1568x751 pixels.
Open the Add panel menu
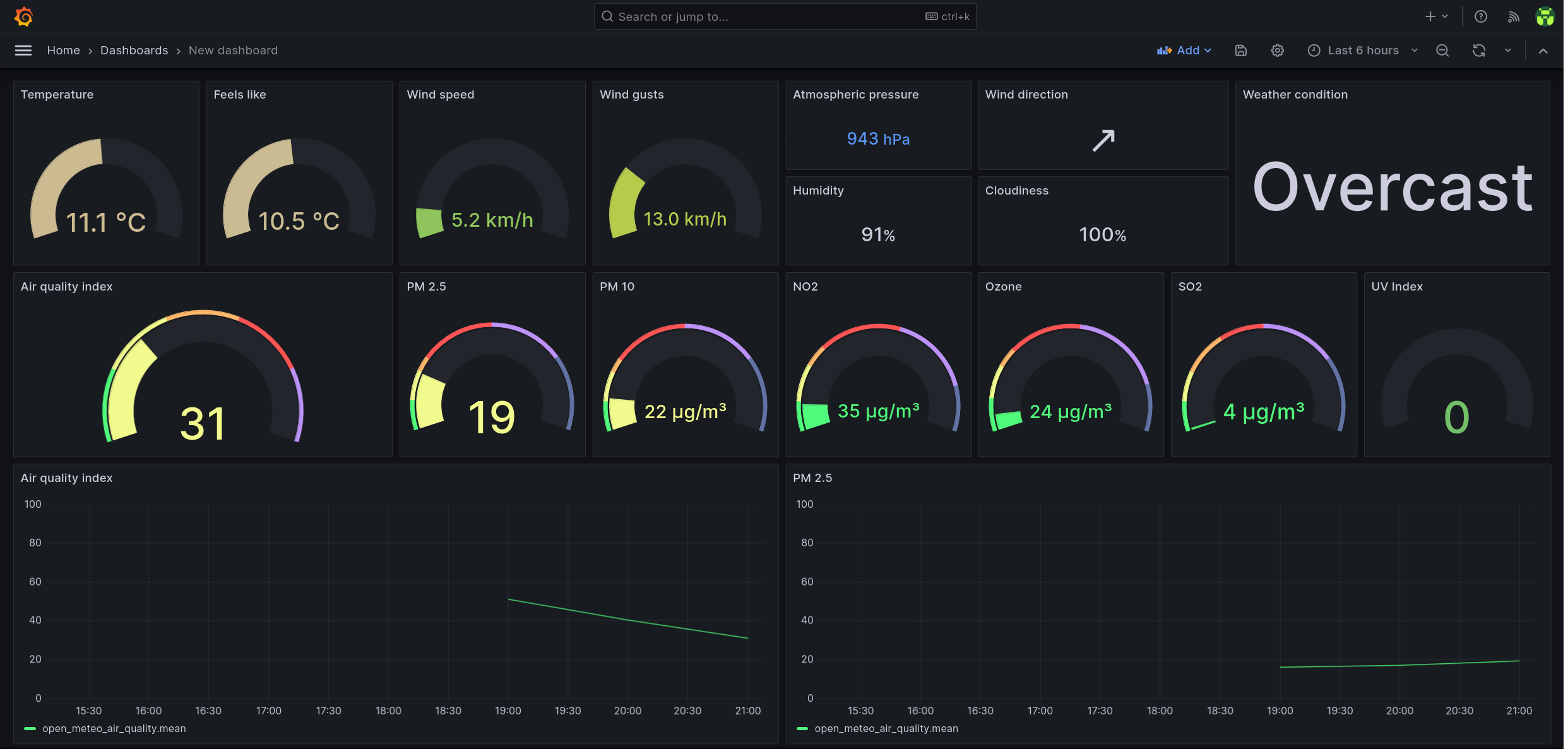point(1184,50)
